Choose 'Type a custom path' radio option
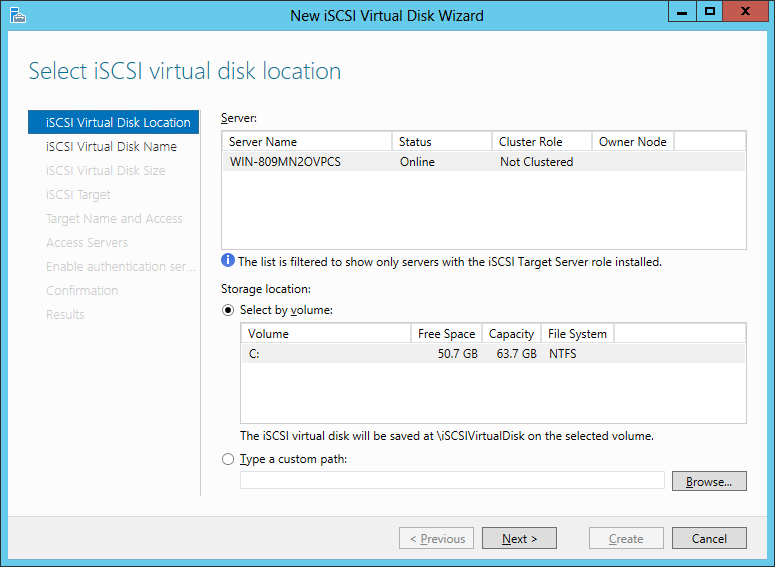 [228, 459]
